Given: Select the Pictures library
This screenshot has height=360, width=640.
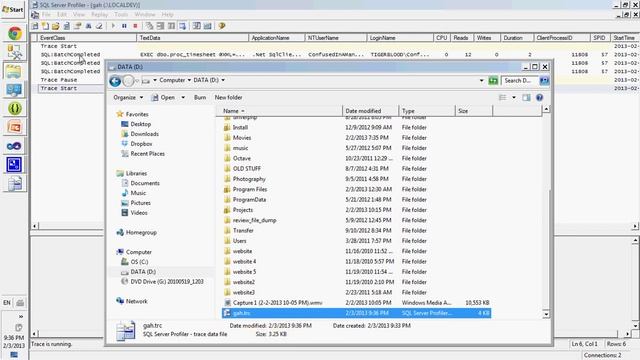Looking at the screenshot, I should [136, 203].
